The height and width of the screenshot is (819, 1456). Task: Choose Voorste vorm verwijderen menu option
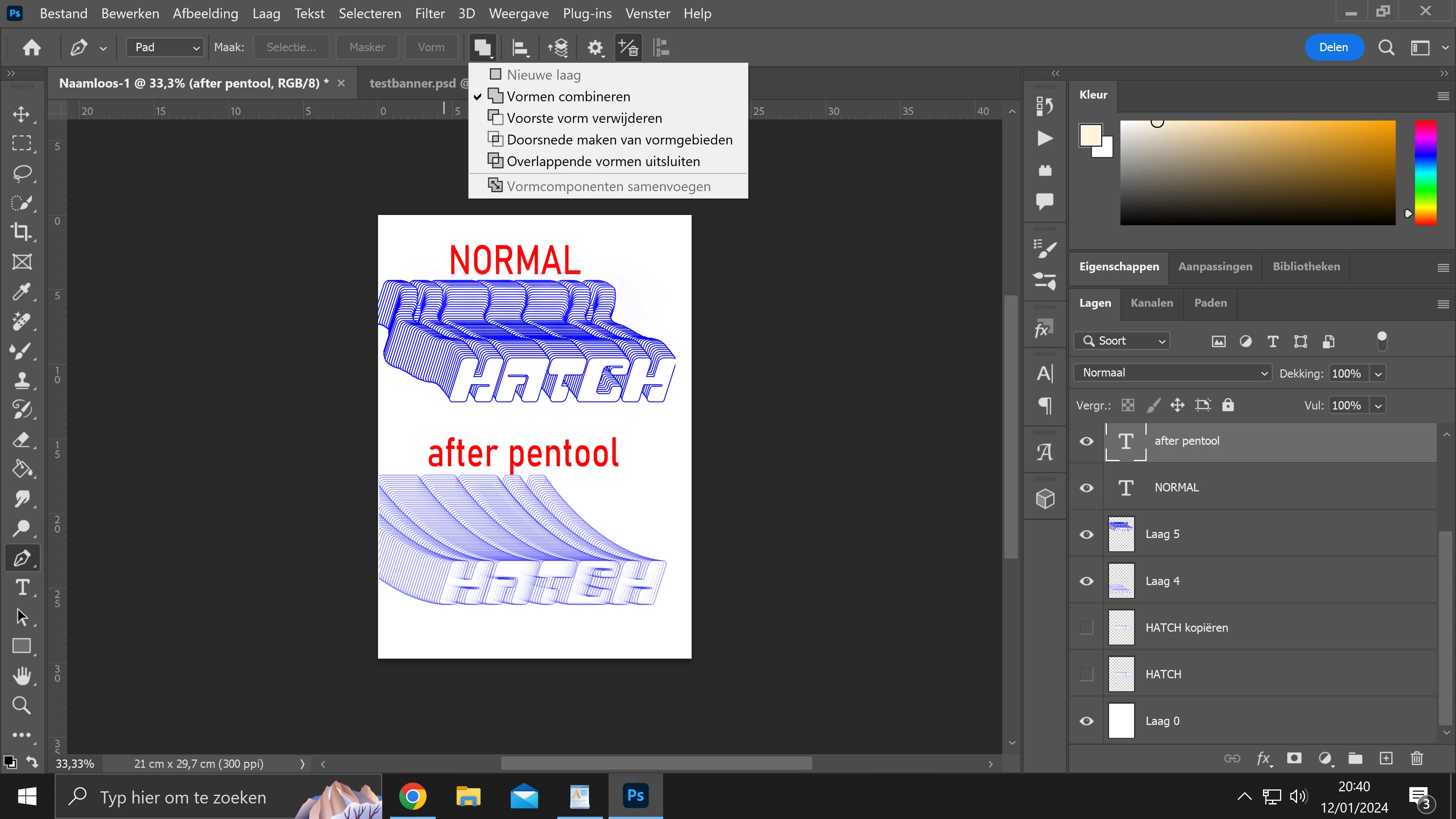click(x=584, y=118)
